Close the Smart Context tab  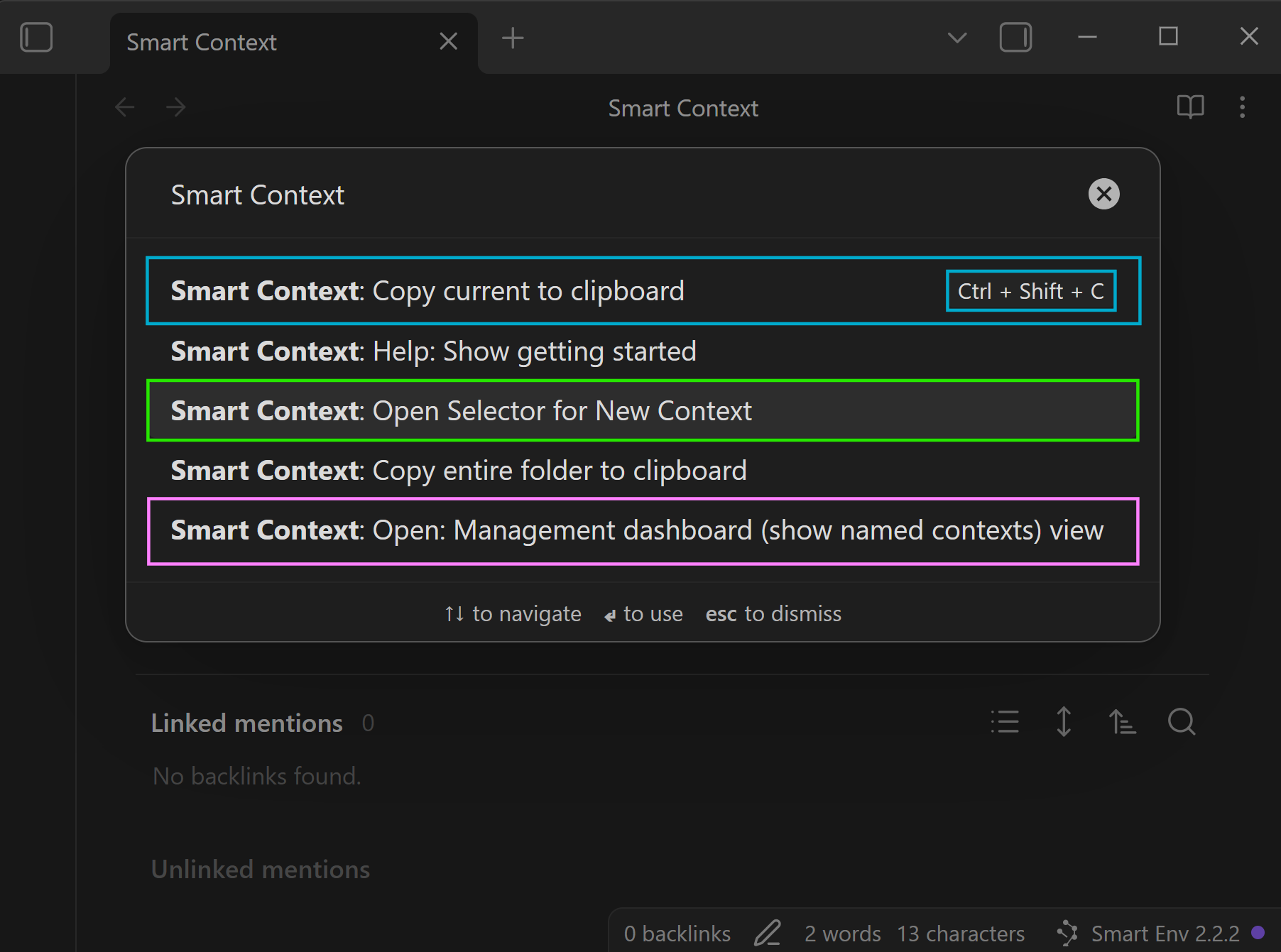pos(448,41)
